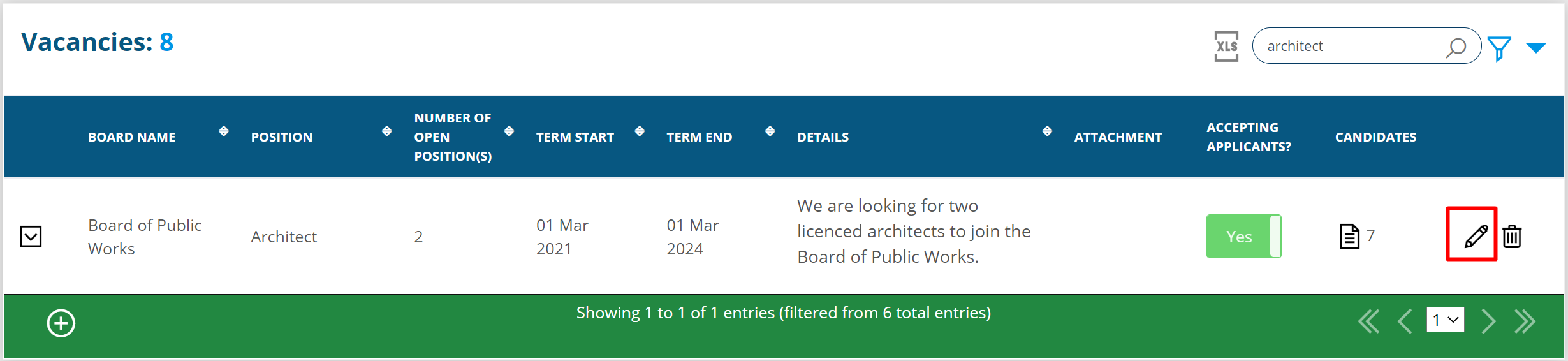Open the blue dropdown arrow beside filter

pyautogui.click(x=1536, y=48)
